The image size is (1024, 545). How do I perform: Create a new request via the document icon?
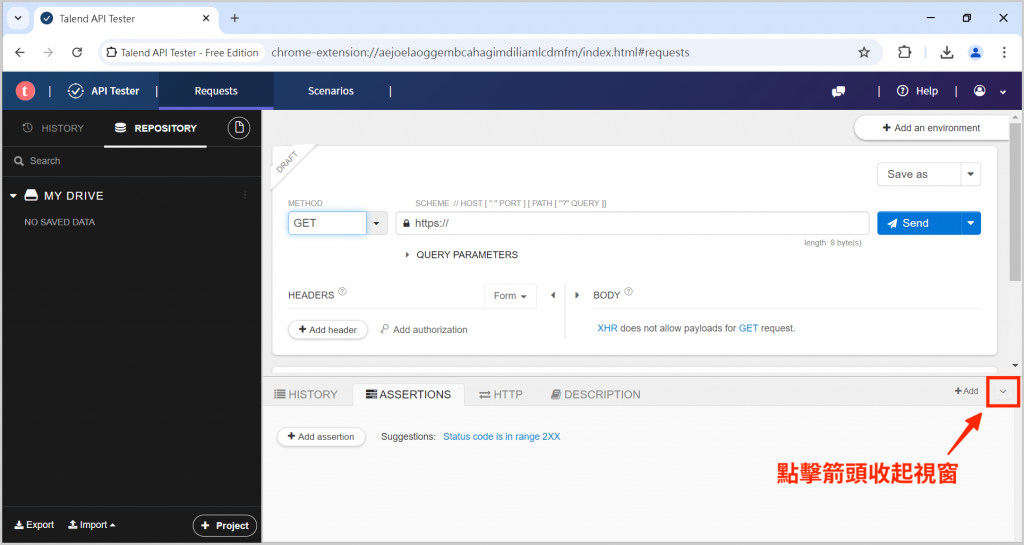239,128
